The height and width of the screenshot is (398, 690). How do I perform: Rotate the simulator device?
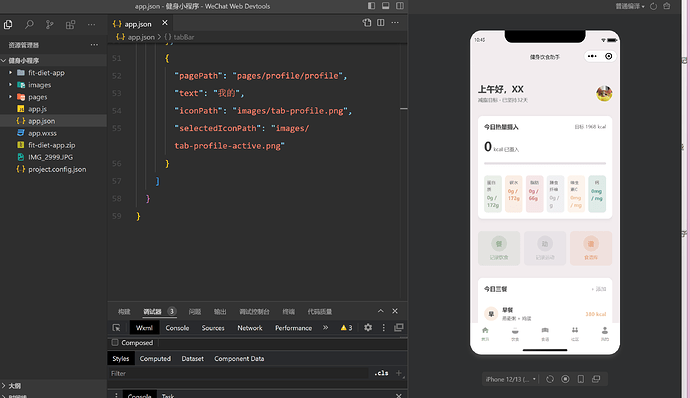[x=550, y=379]
